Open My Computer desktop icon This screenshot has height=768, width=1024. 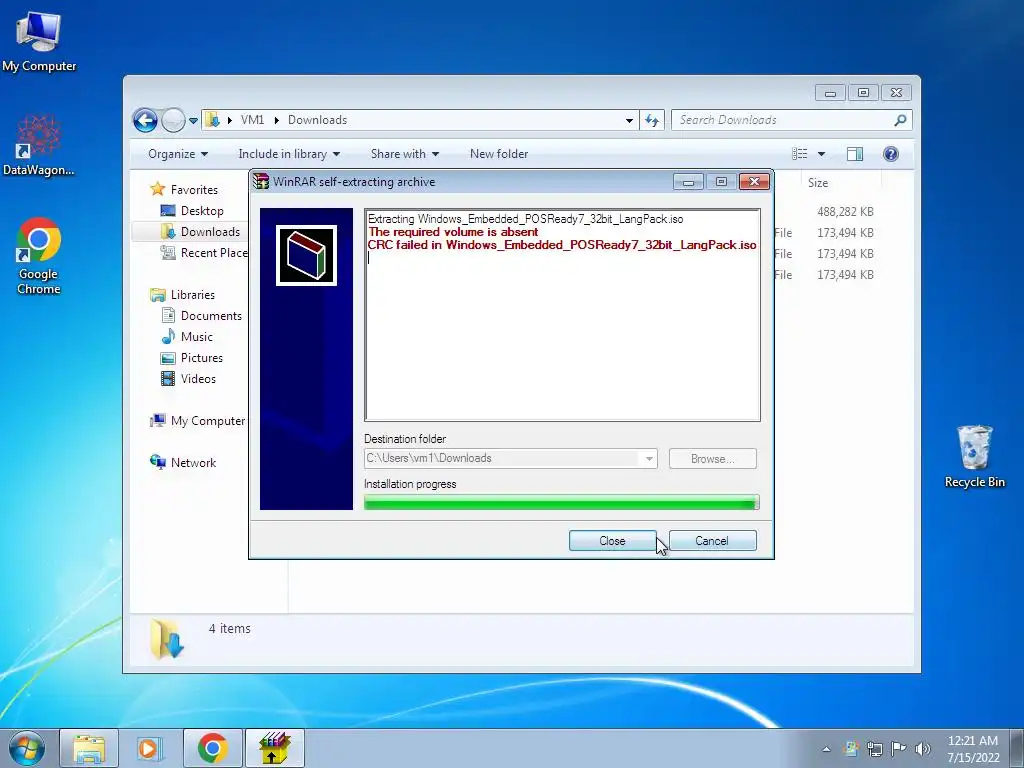click(39, 40)
